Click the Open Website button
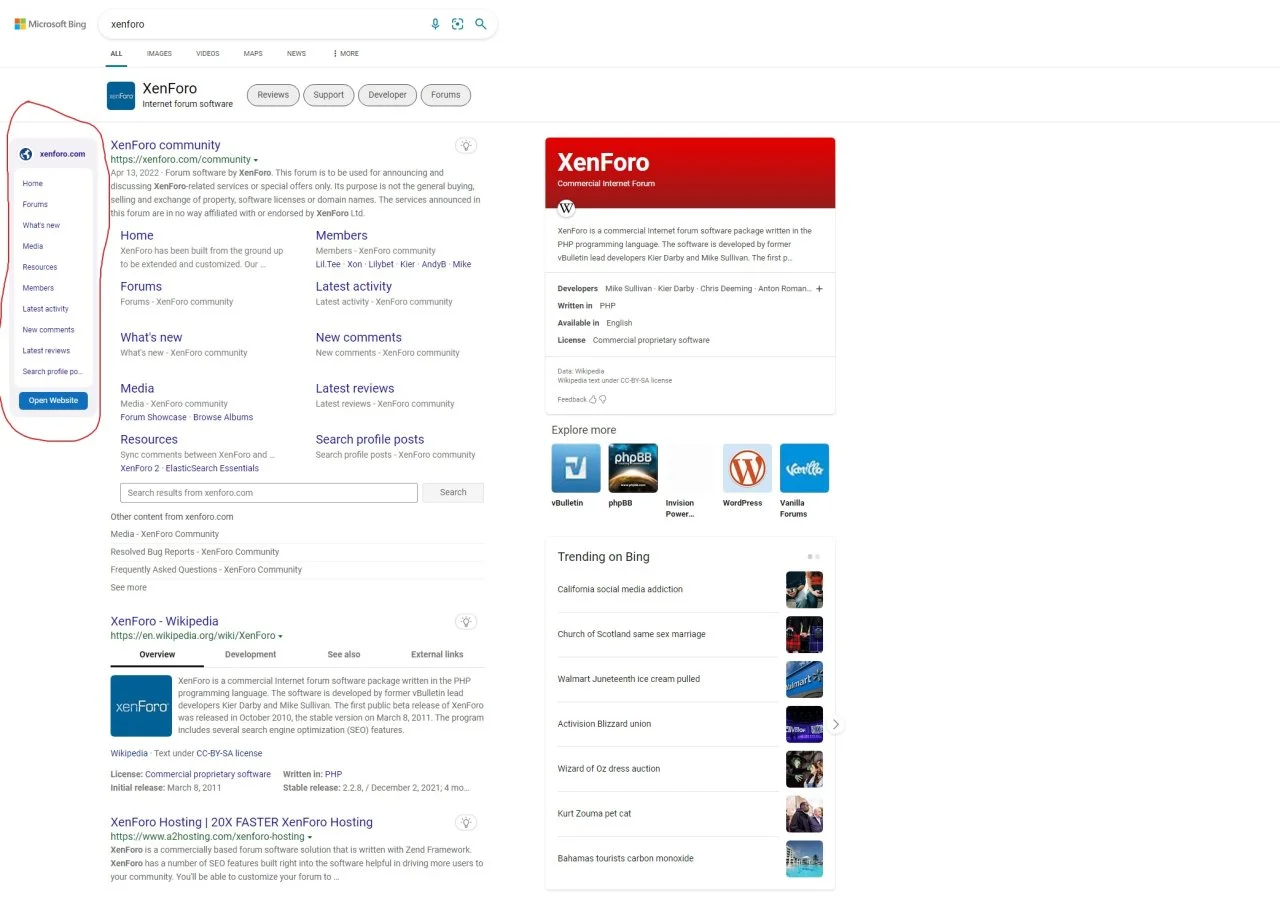 (x=53, y=400)
